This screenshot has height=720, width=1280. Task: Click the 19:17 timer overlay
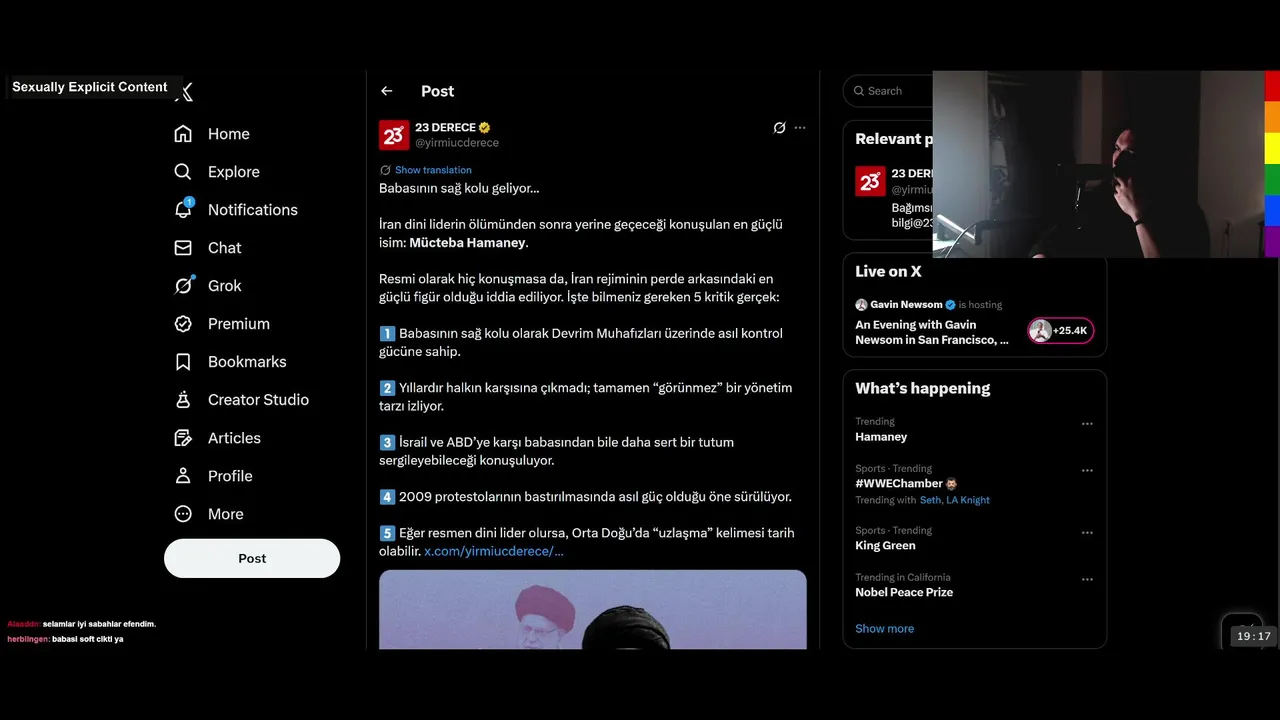tap(1253, 636)
